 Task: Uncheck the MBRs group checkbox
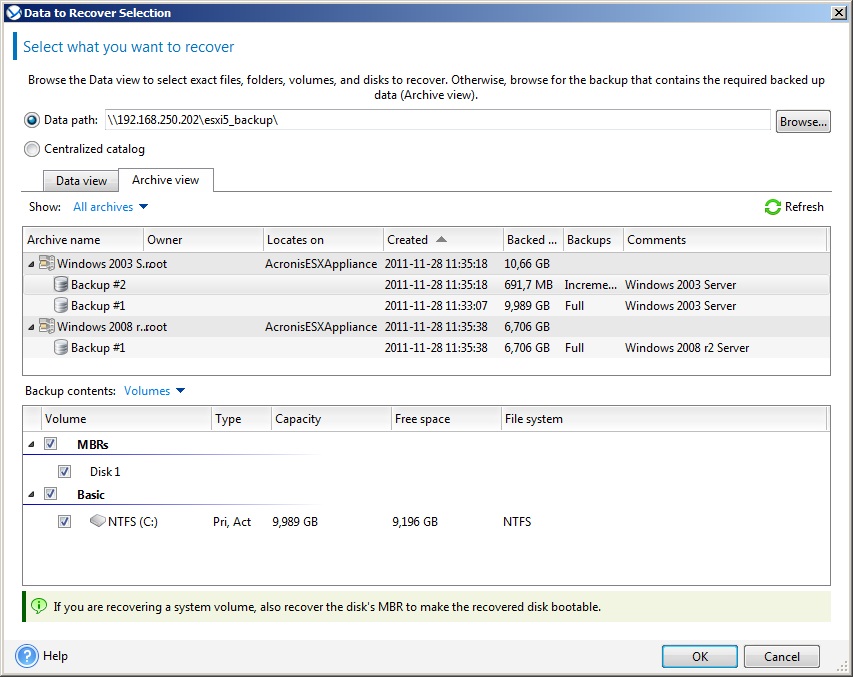(51, 444)
